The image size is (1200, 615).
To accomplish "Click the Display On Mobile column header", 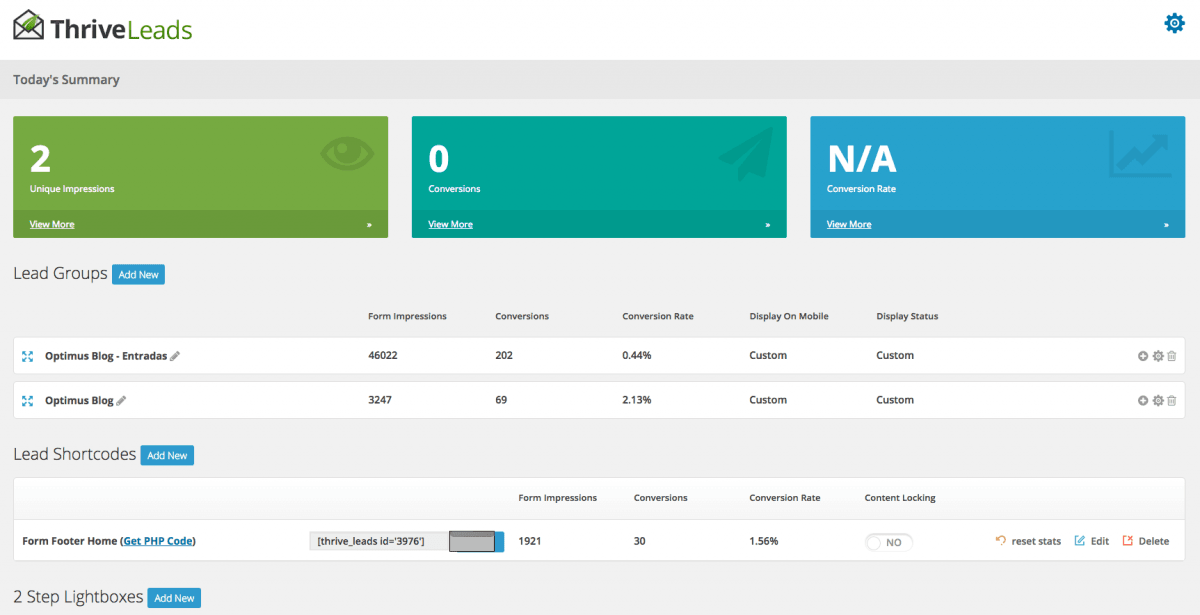I will click(789, 316).
